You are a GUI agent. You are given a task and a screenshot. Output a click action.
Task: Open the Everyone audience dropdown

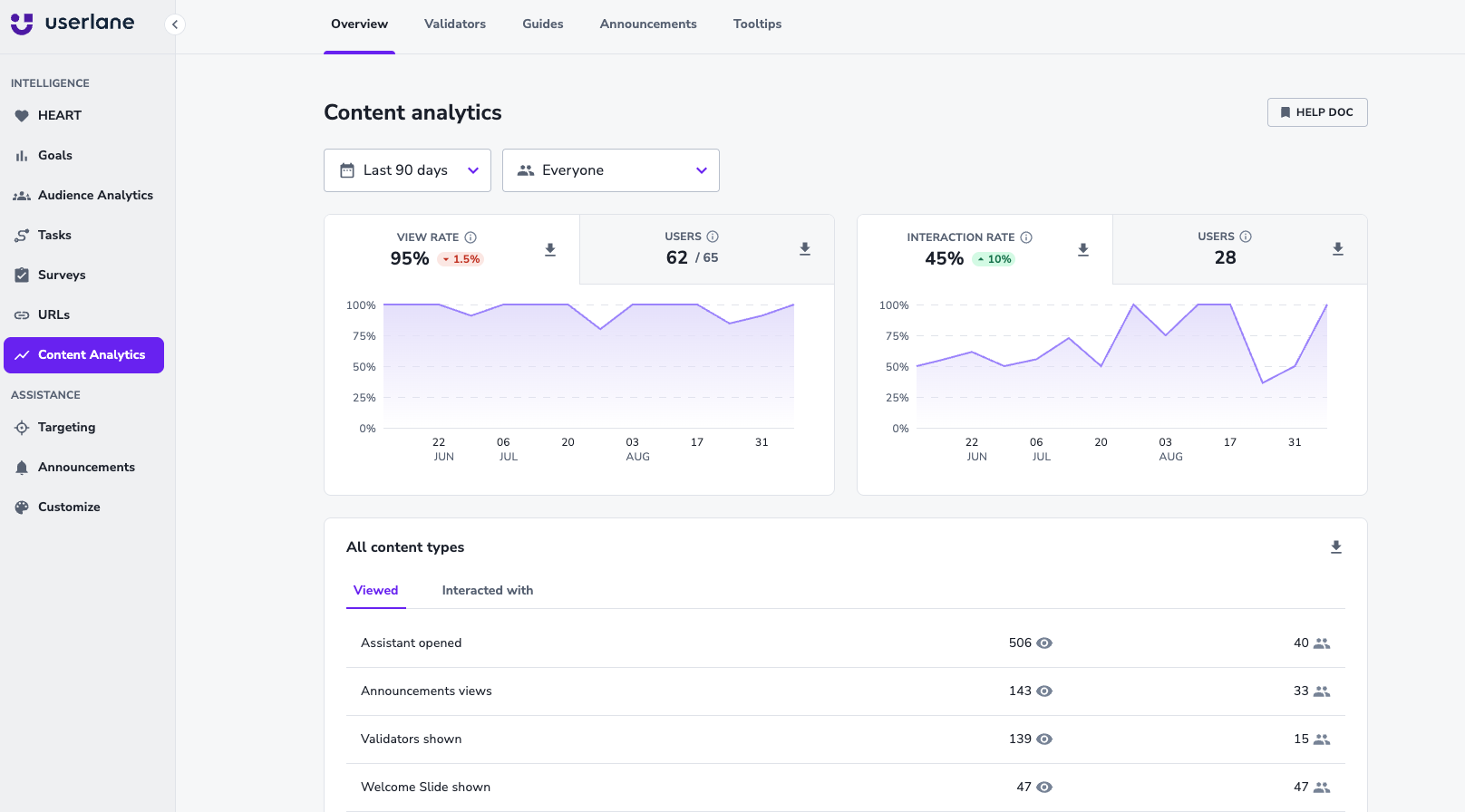pyautogui.click(x=611, y=170)
